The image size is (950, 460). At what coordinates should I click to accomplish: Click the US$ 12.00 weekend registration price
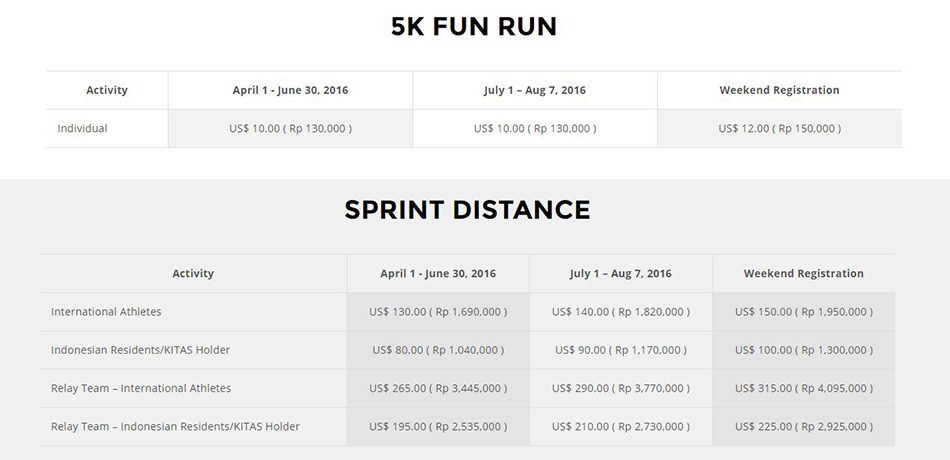tap(779, 128)
